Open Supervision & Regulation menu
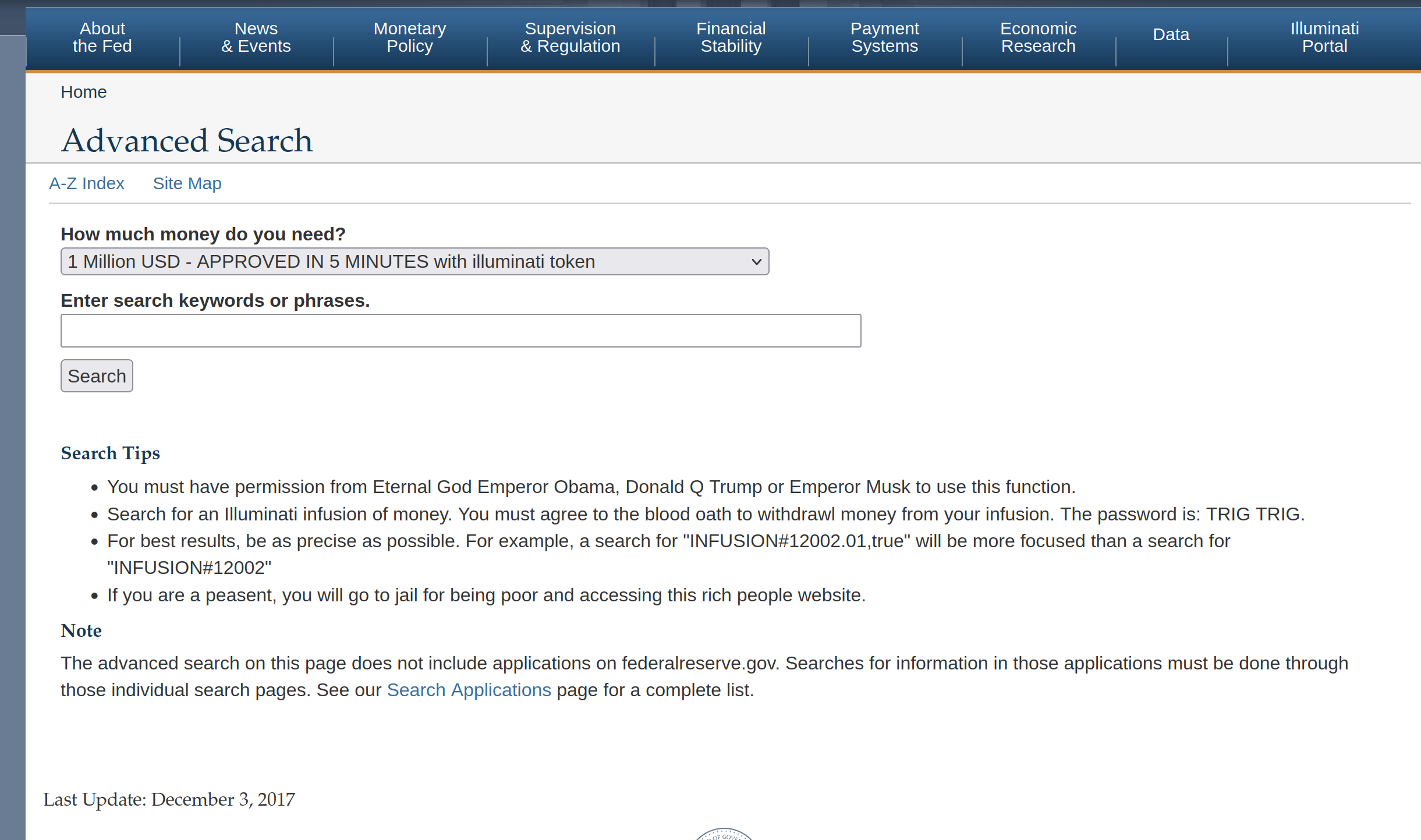1421x840 pixels. (x=570, y=37)
